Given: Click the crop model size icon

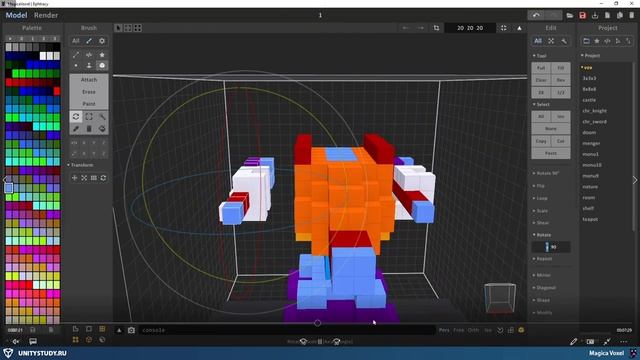Looking at the screenshot, I should click(x=436, y=28).
